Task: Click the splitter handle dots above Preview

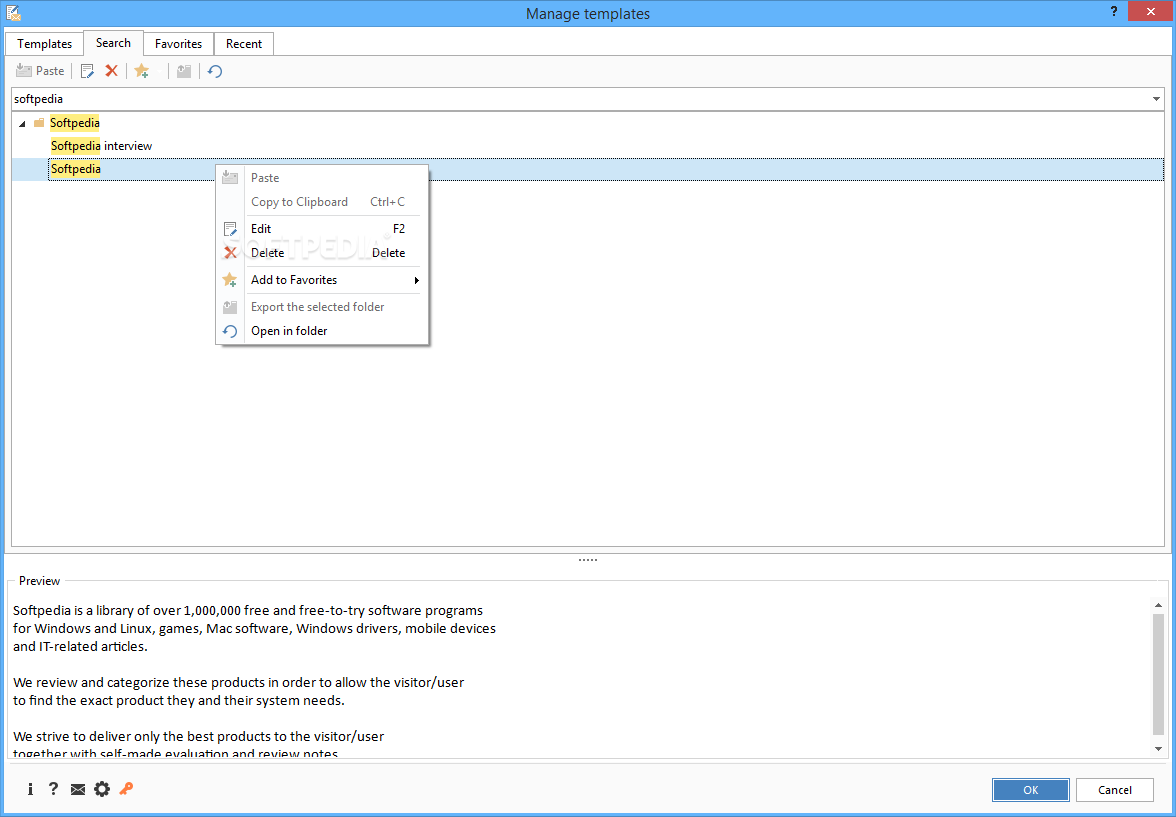Action: click(x=588, y=560)
